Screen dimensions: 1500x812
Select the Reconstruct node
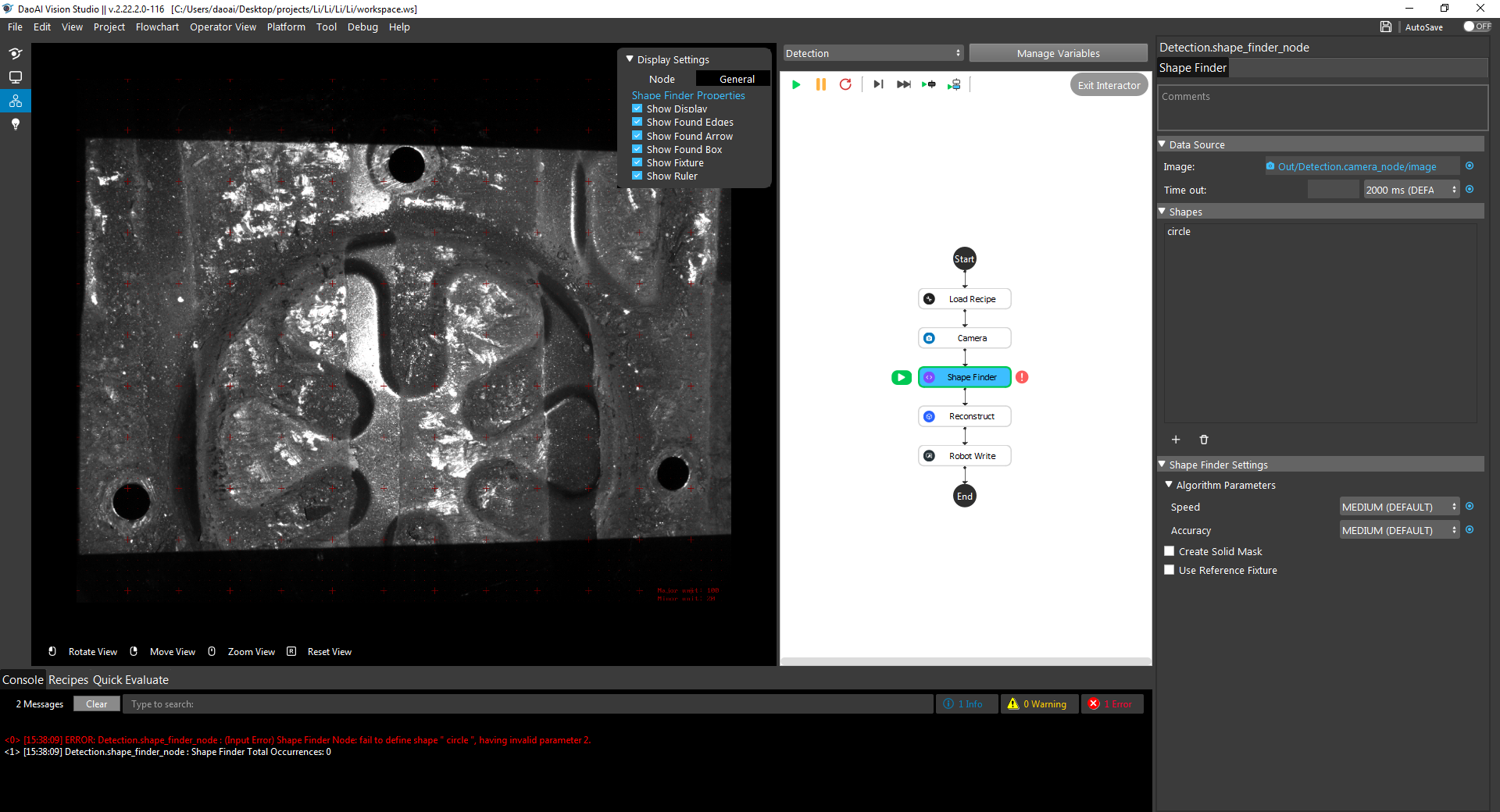(x=965, y=416)
